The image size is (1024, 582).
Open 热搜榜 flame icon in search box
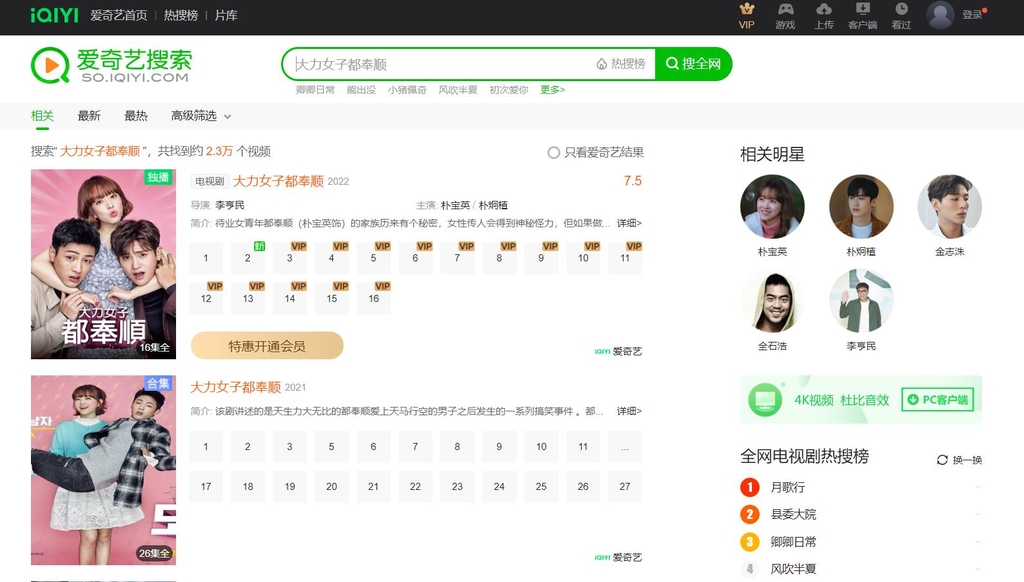[x=602, y=64]
